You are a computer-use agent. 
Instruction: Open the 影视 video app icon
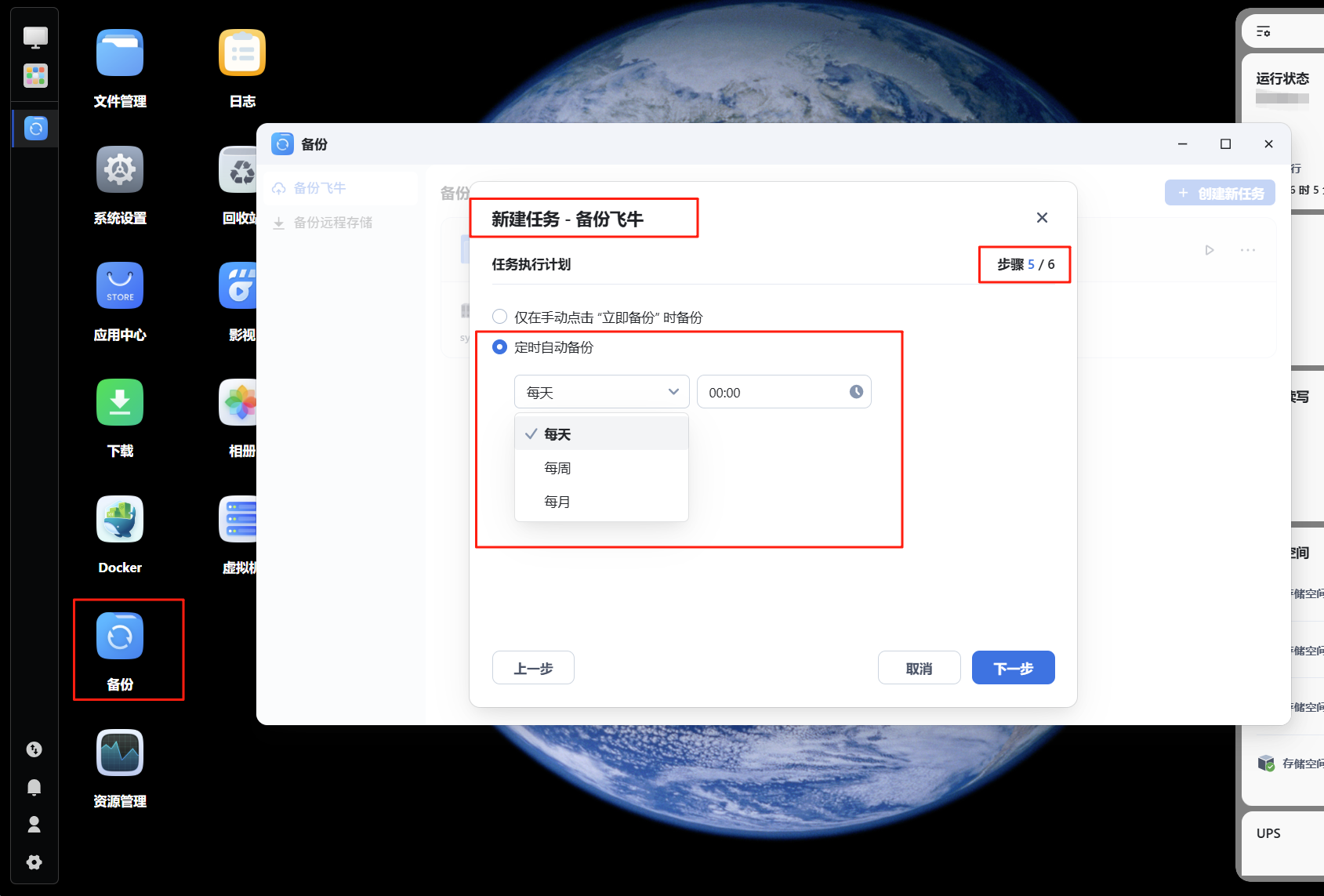[x=238, y=285]
